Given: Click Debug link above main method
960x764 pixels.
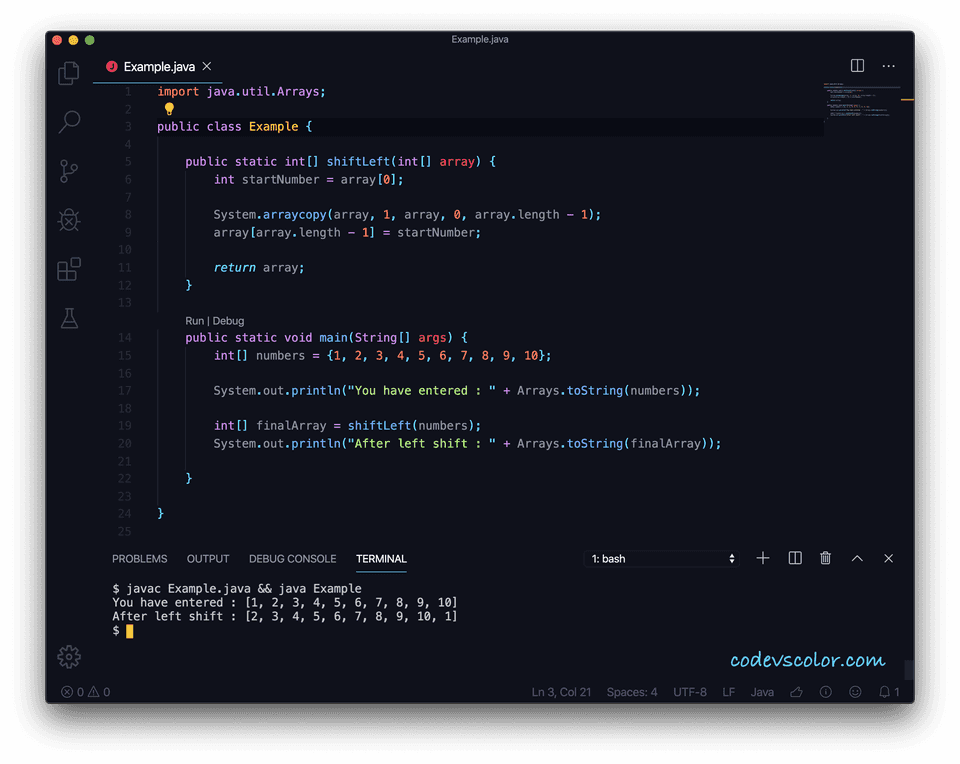Looking at the screenshot, I should (228, 321).
